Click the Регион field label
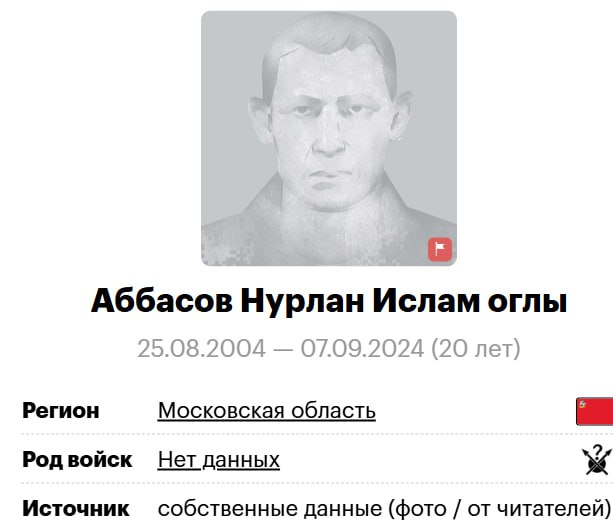613x520 pixels. pyautogui.click(x=61, y=411)
